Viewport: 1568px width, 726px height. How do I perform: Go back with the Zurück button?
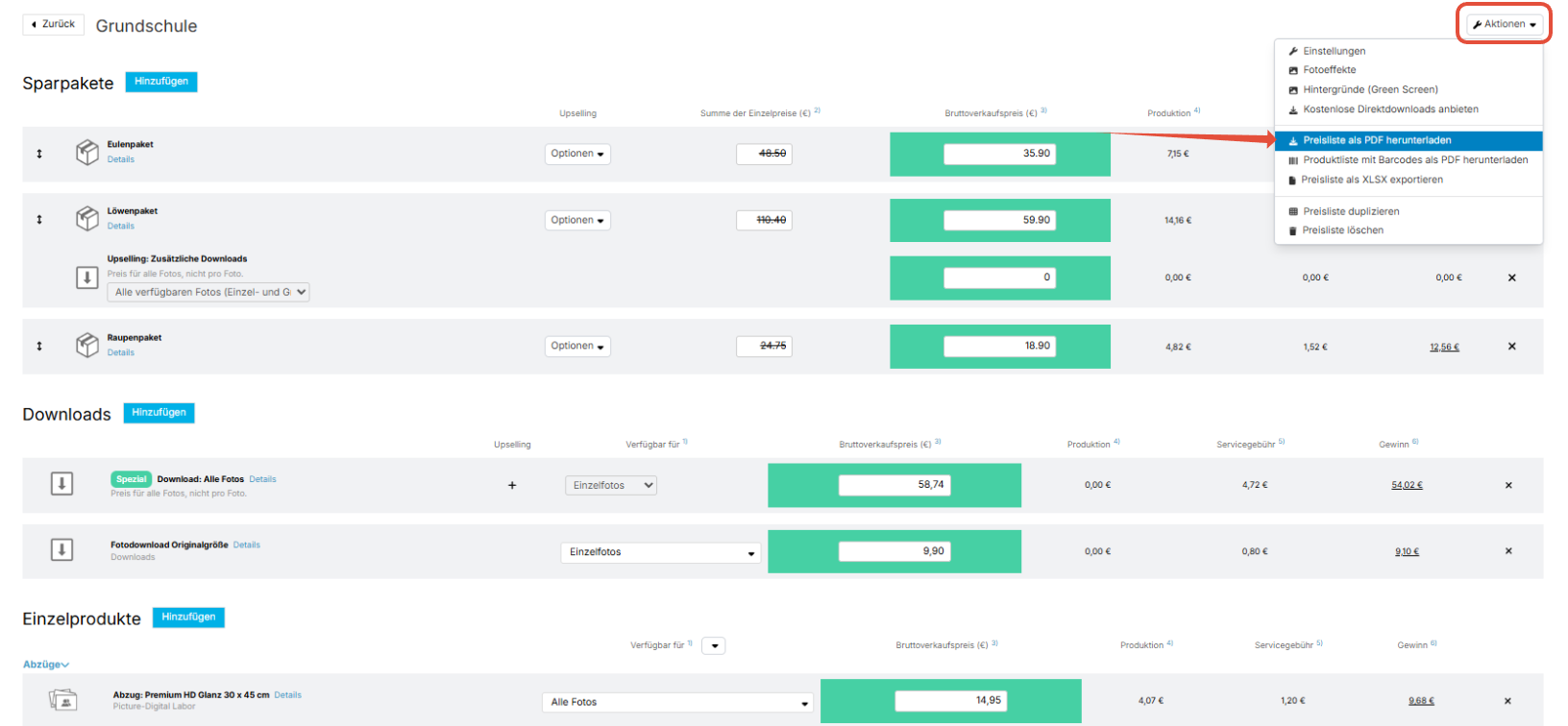tap(53, 24)
